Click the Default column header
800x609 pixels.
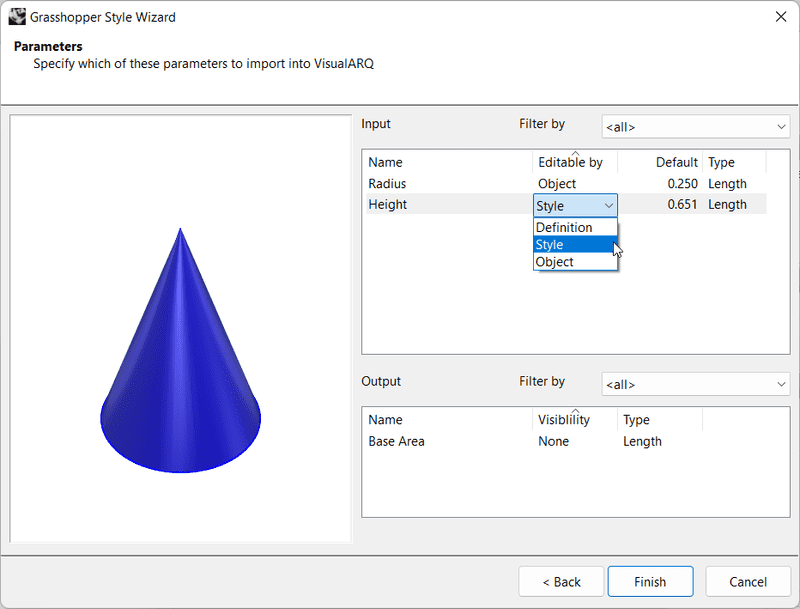[x=675, y=162]
